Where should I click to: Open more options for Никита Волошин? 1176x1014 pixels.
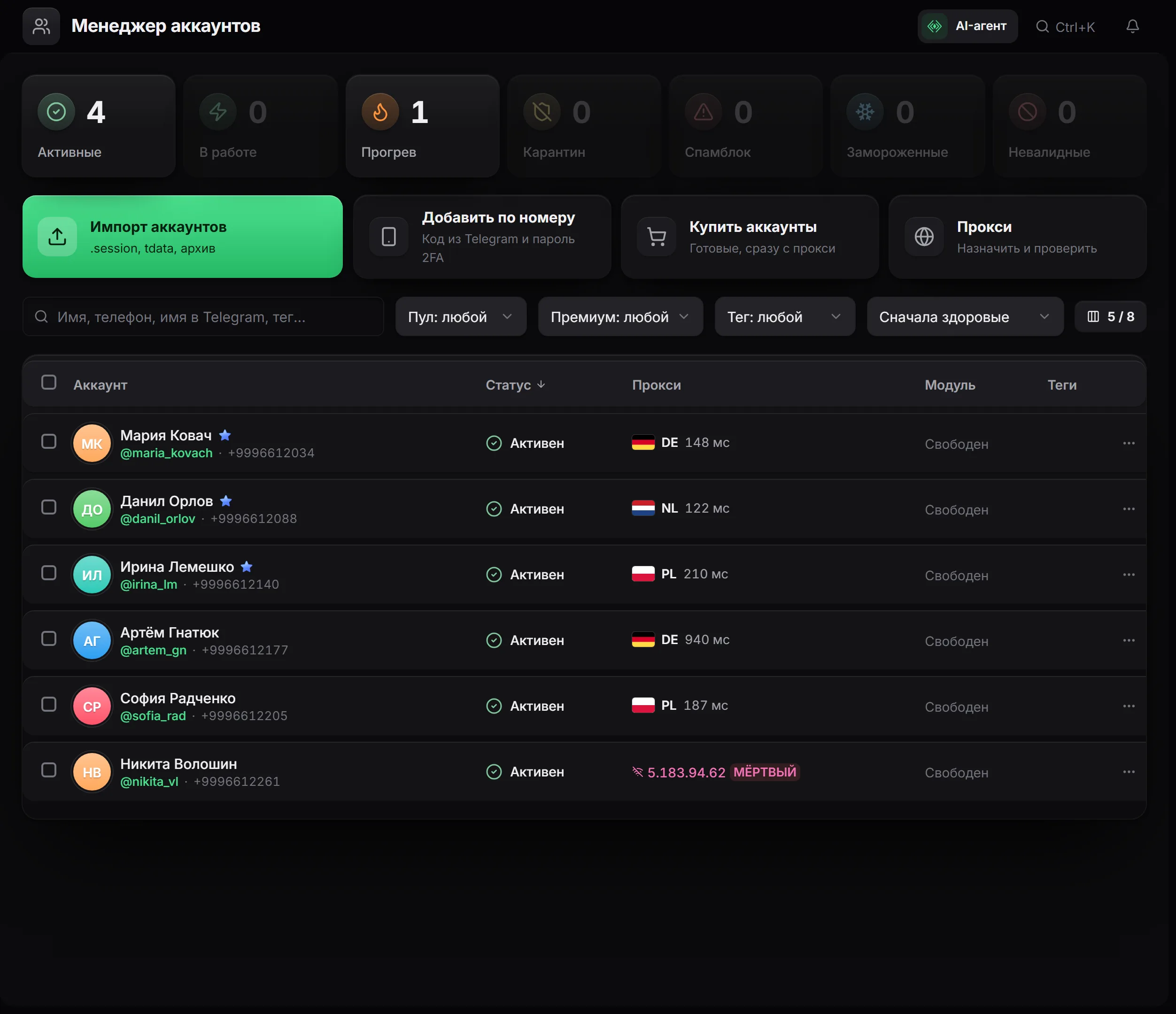(1128, 772)
